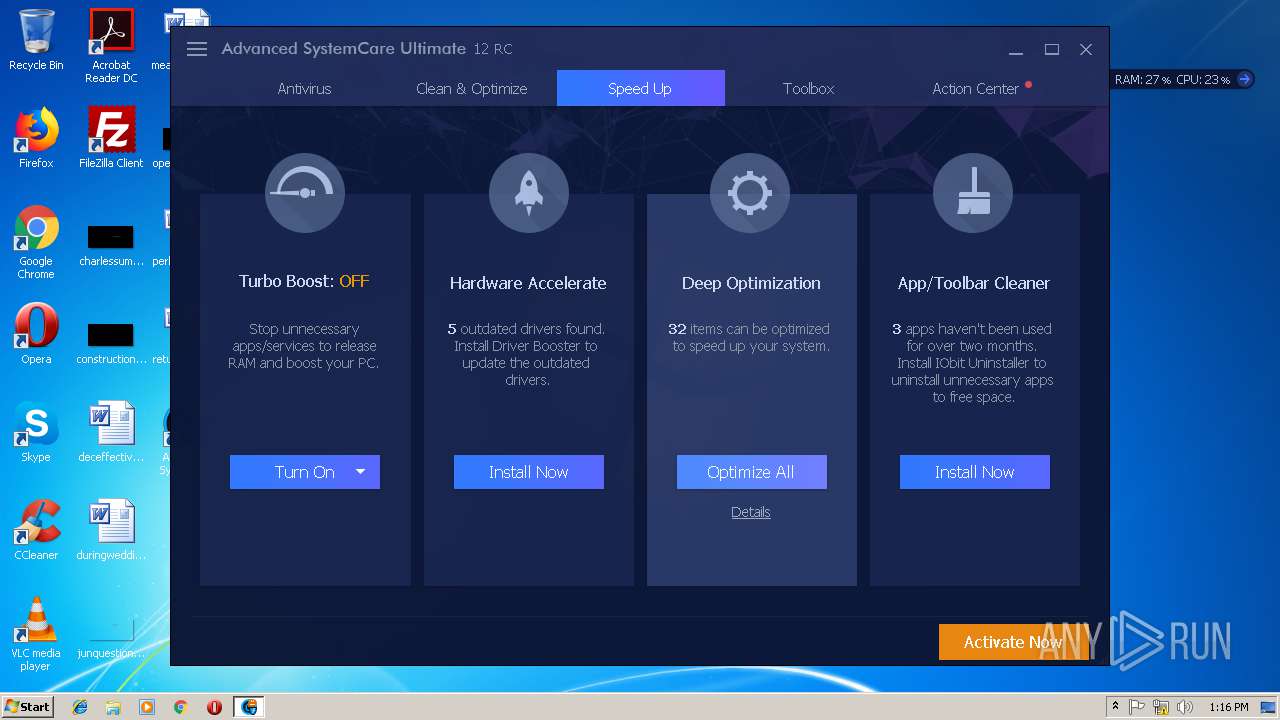Open Acrobat Reader DC desktop icon
Screen dimensions: 1280x720
point(111,46)
